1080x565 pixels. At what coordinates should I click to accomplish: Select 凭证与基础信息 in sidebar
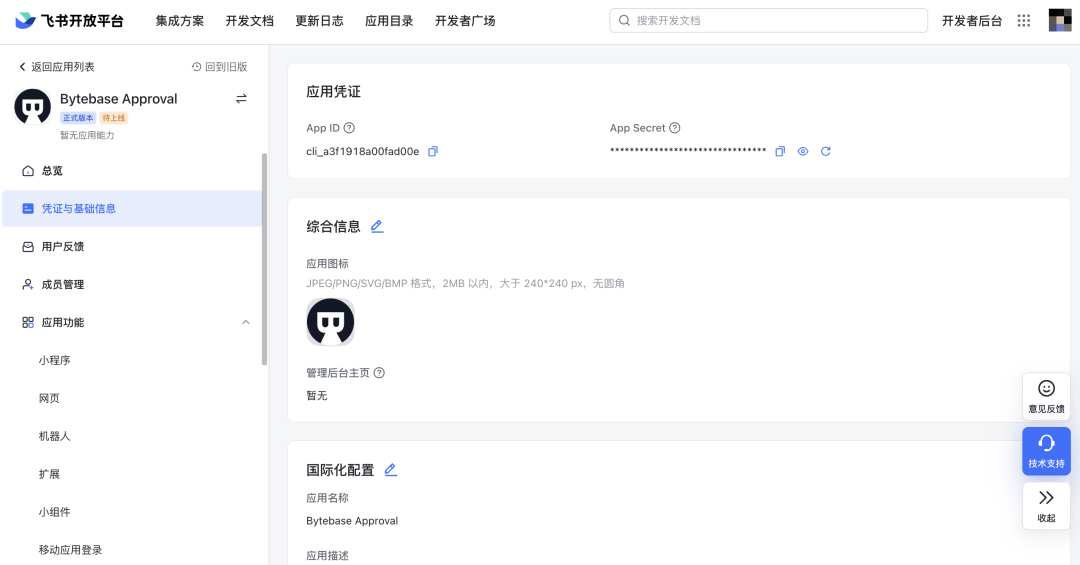point(131,209)
